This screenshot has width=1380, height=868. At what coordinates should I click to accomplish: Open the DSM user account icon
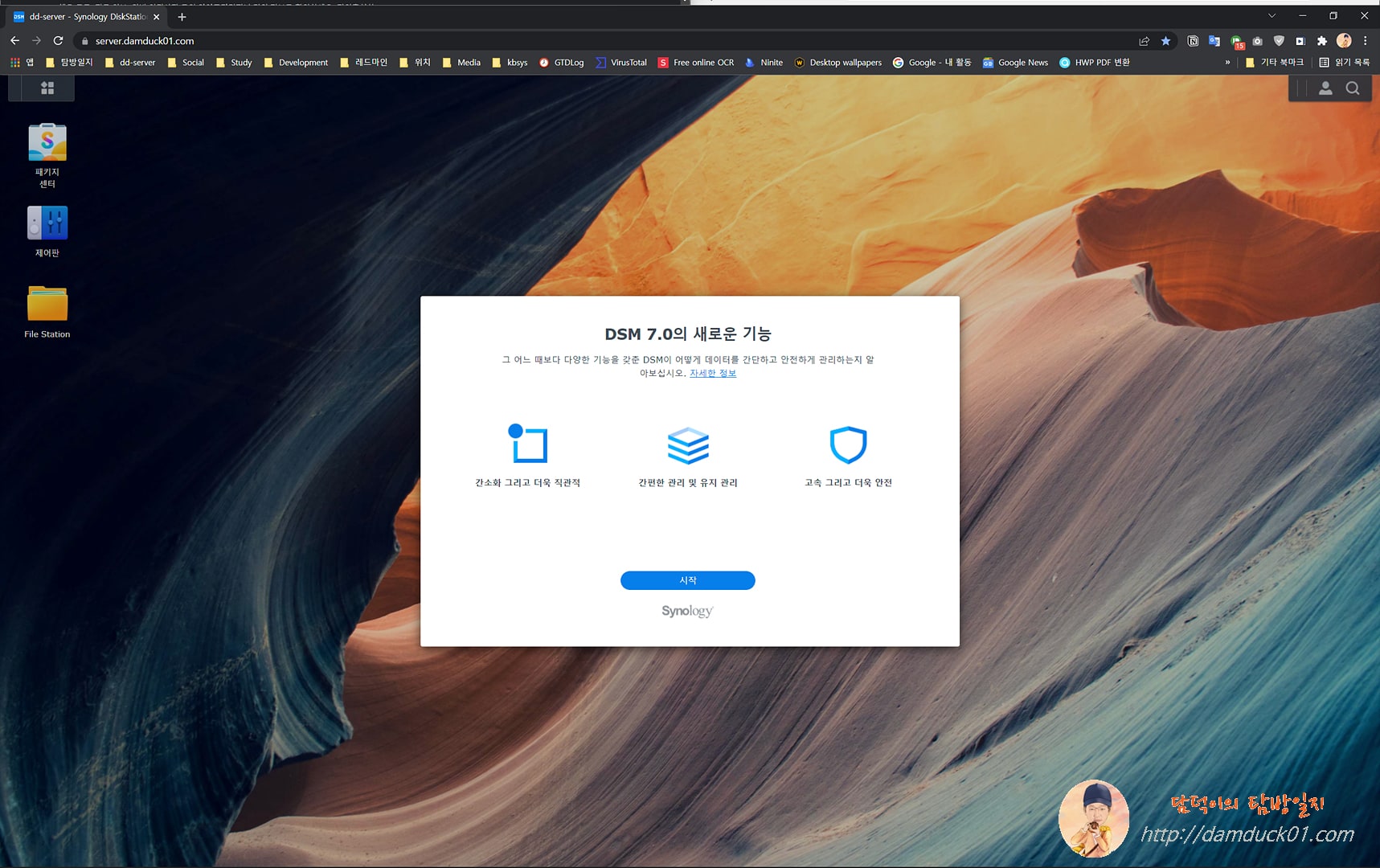tap(1325, 88)
